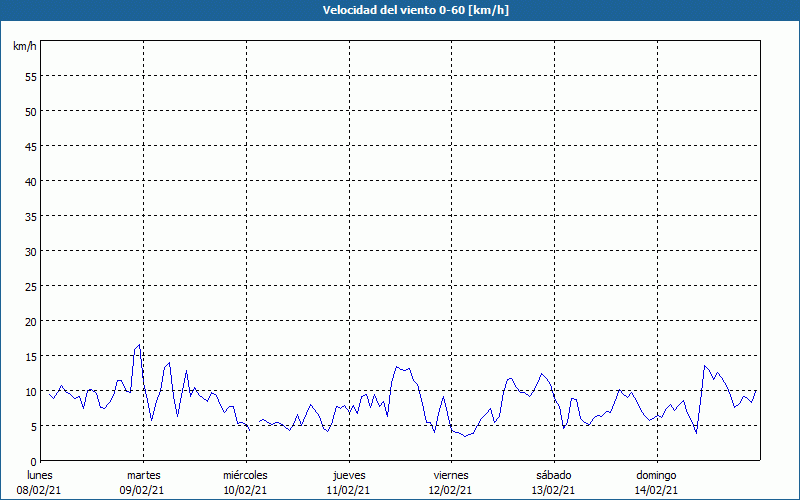Click the 'martes' day label
Viewport: 800px width, 500px height.
coord(144,476)
